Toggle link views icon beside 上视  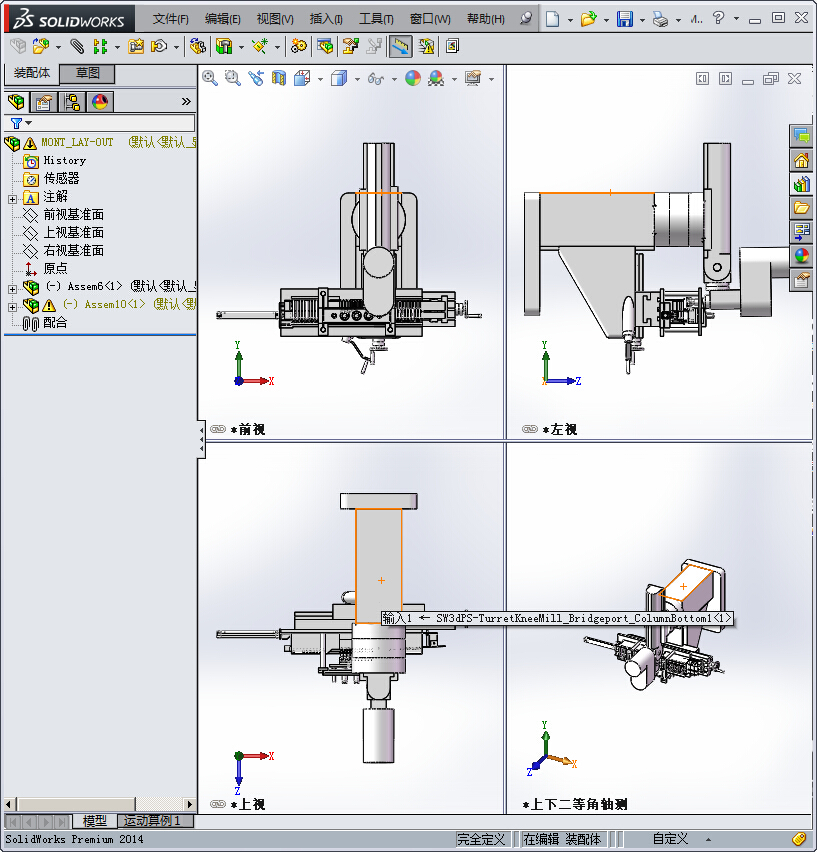218,804
